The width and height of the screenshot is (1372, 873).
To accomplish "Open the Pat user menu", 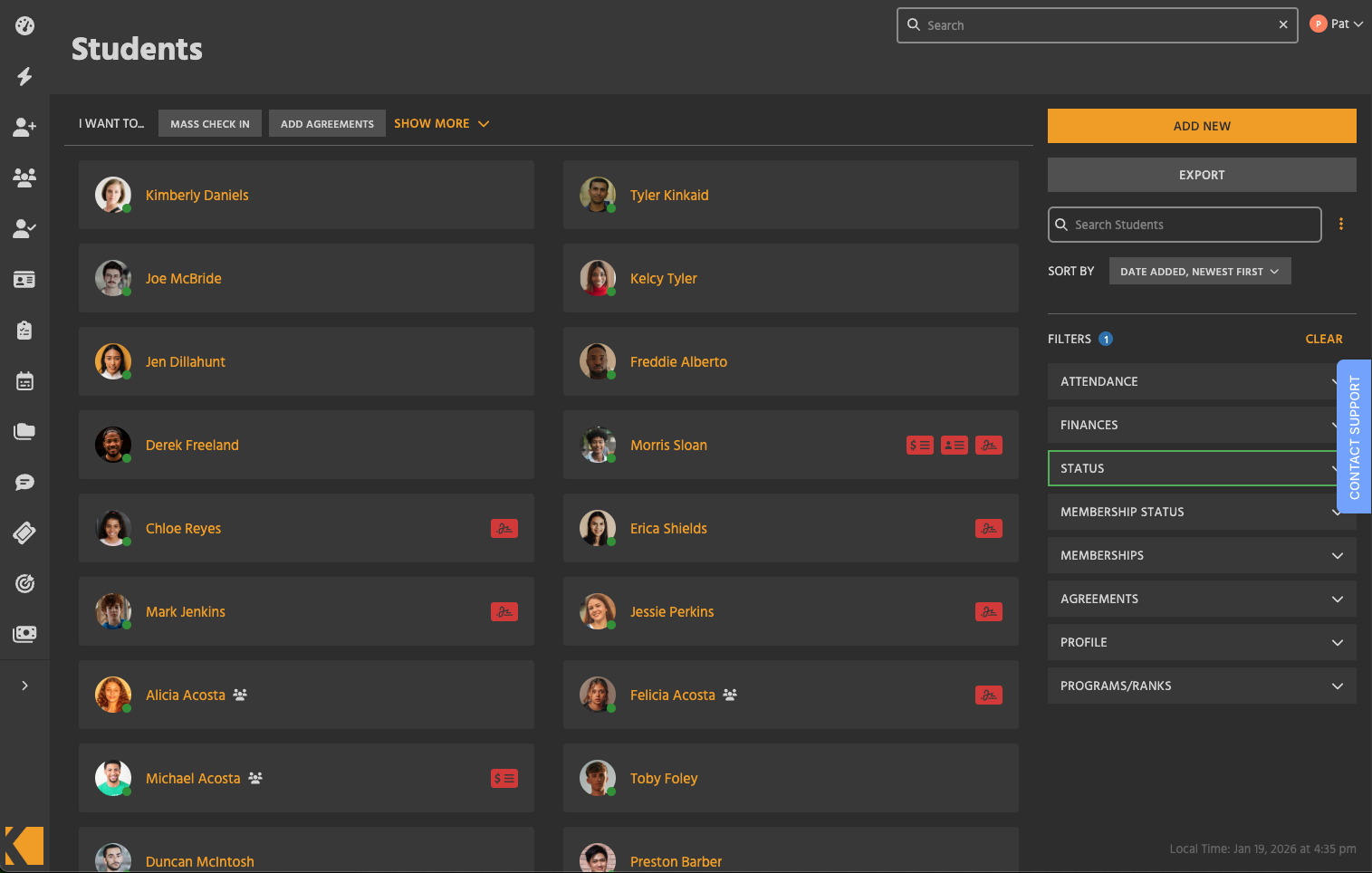I will 1337,24.
